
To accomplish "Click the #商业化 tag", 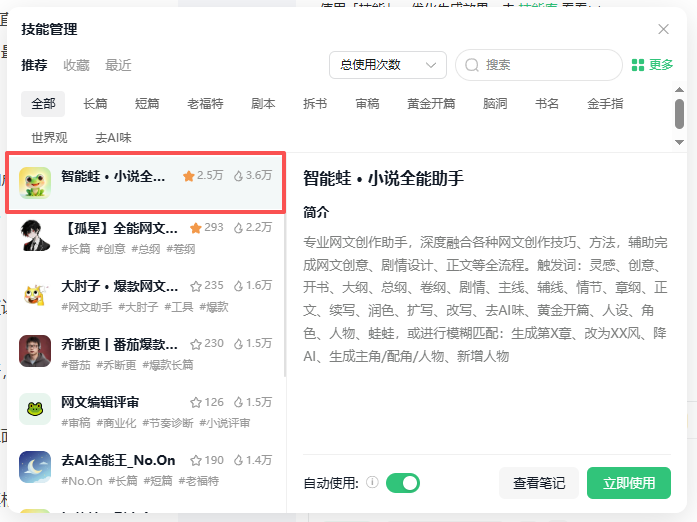I will click(x=116, y=423).
